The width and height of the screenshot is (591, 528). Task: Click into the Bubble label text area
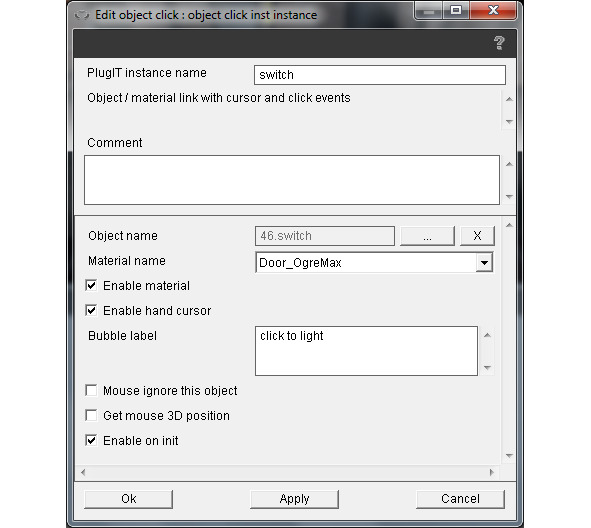366,351
